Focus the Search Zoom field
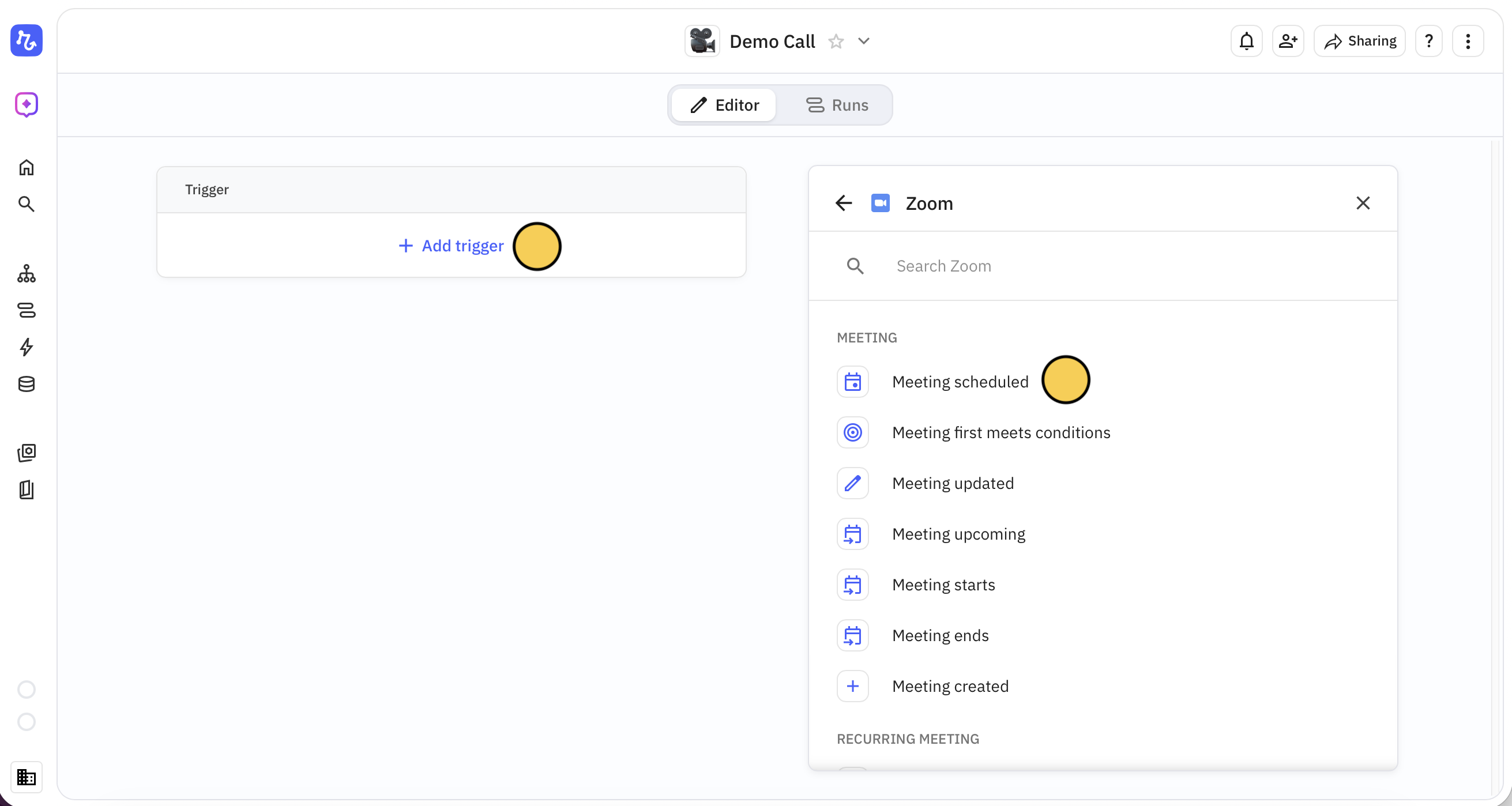1512x806 pixels. 1115,266
